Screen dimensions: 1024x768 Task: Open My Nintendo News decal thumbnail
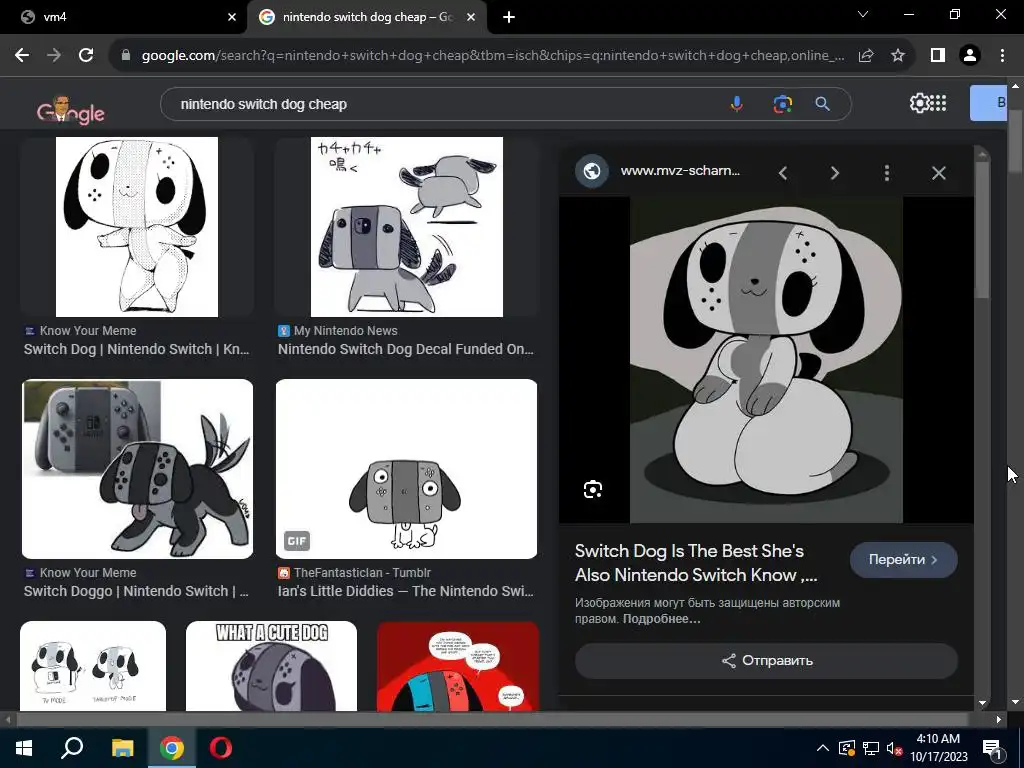[406, 227]
